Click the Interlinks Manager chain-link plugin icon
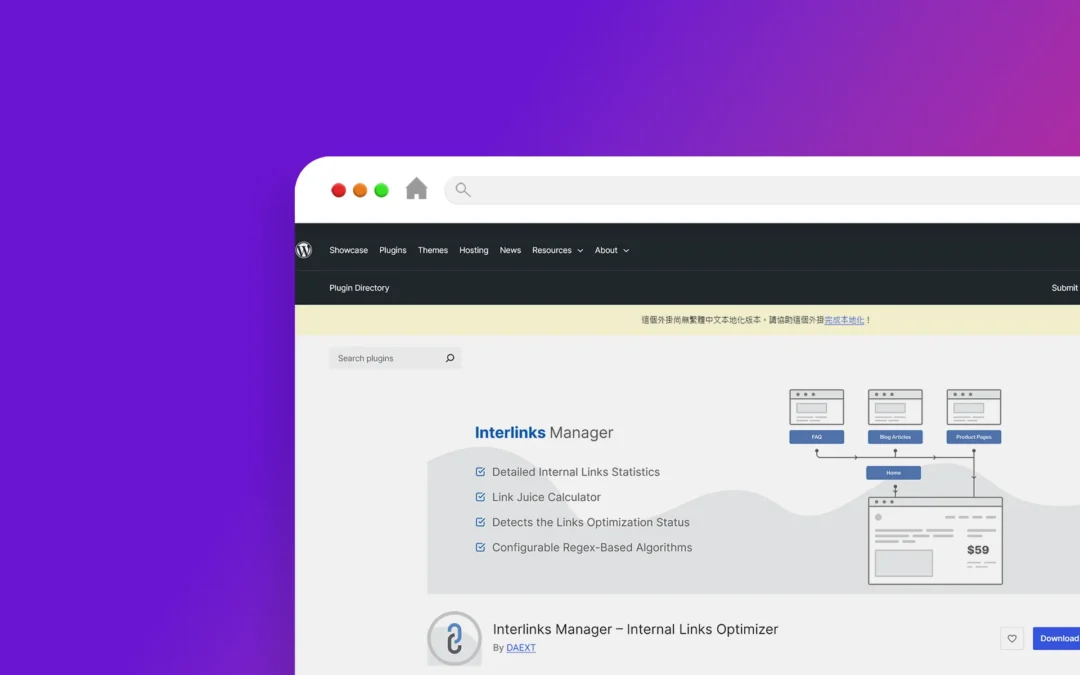This screenshot has height=675, width=1080. pyautogui.click(x=454, y=638)
